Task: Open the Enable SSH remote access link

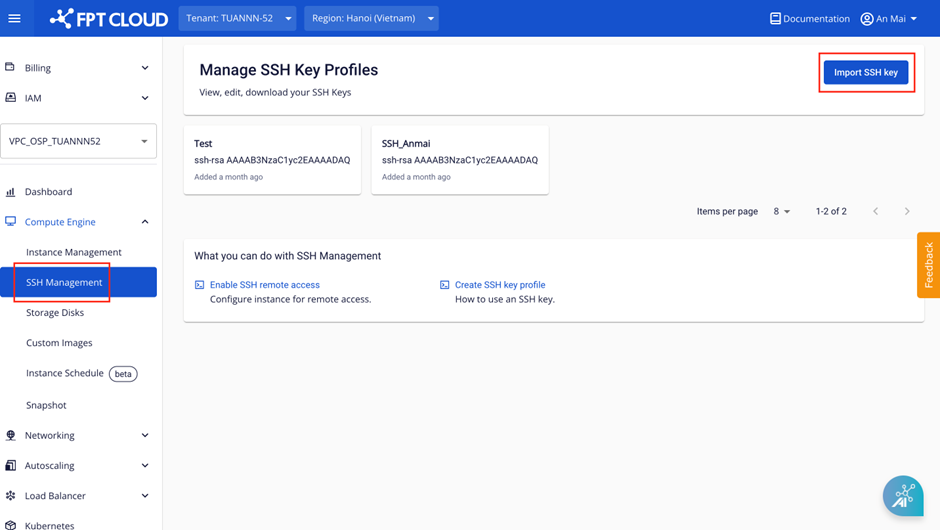Action: click(x=264, y=285)
